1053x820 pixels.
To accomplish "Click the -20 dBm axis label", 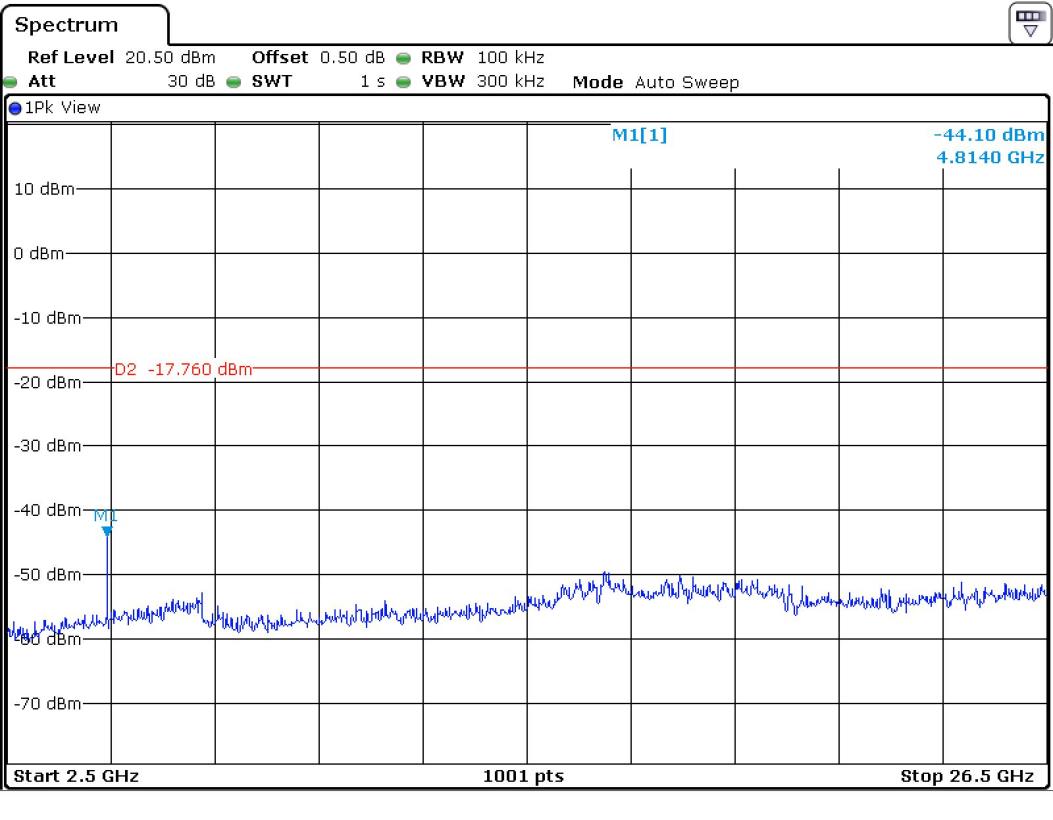I will pos(47,383).
